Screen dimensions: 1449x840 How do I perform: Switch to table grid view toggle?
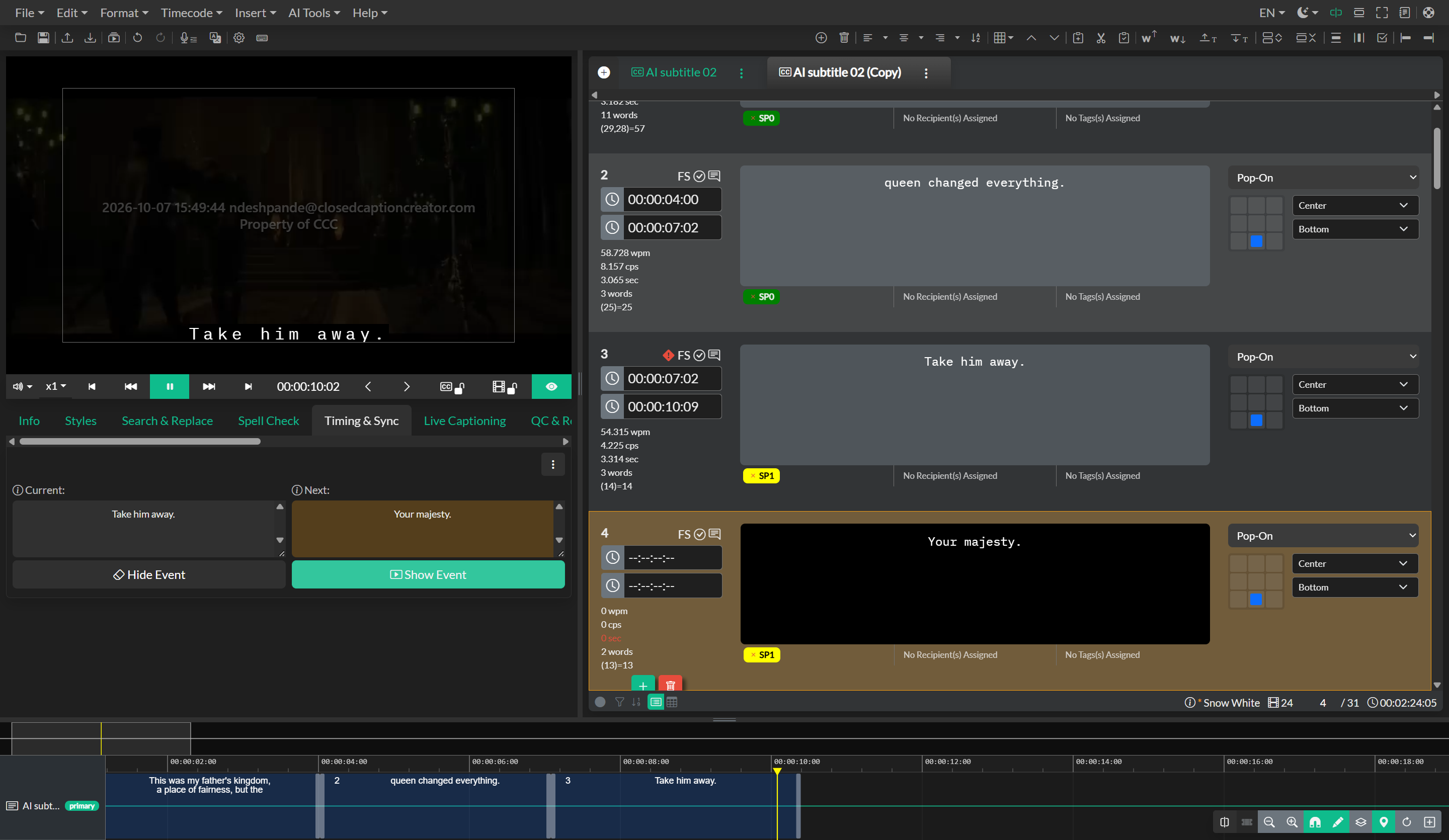pyautogui.click(x=672, y=702)
